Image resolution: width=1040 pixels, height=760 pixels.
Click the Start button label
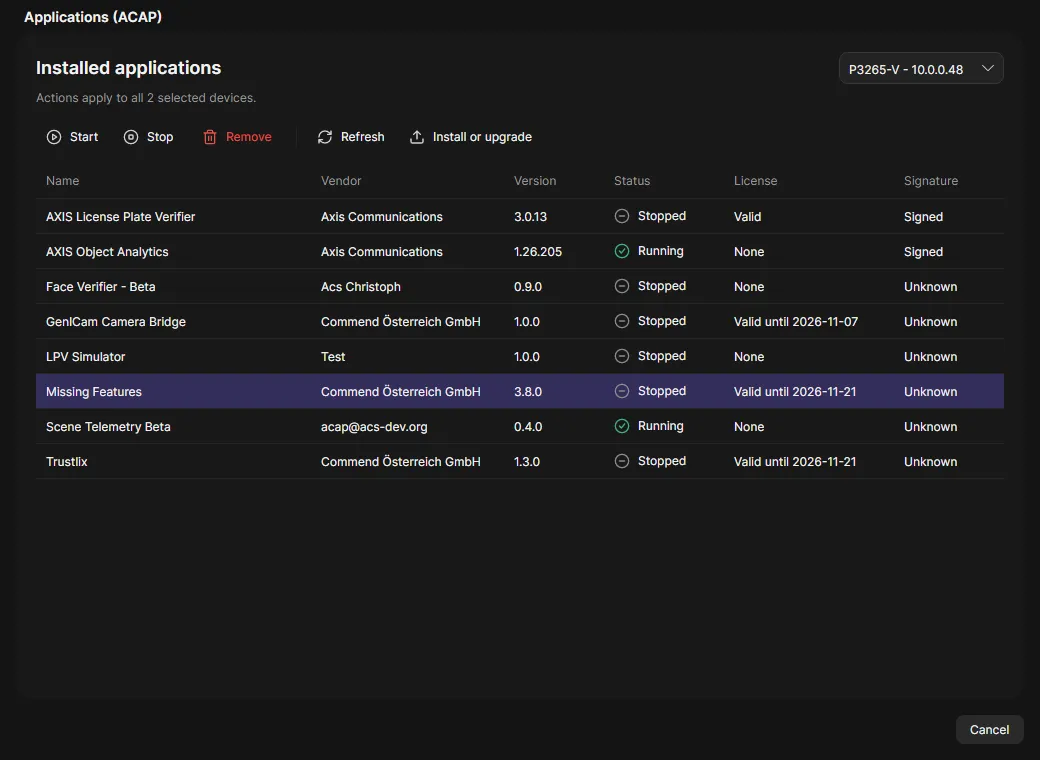[x=84, y=137]
